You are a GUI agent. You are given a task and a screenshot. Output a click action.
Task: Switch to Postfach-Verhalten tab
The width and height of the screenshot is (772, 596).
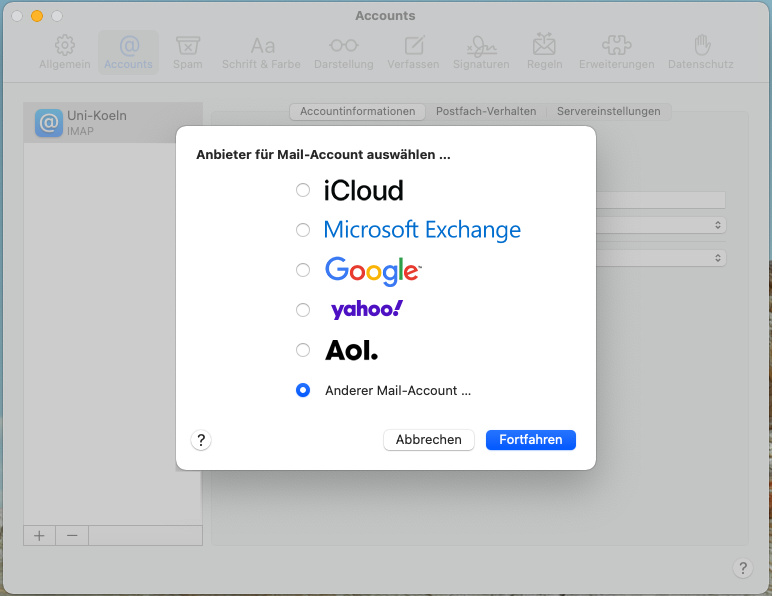click(x=486, y=112)
